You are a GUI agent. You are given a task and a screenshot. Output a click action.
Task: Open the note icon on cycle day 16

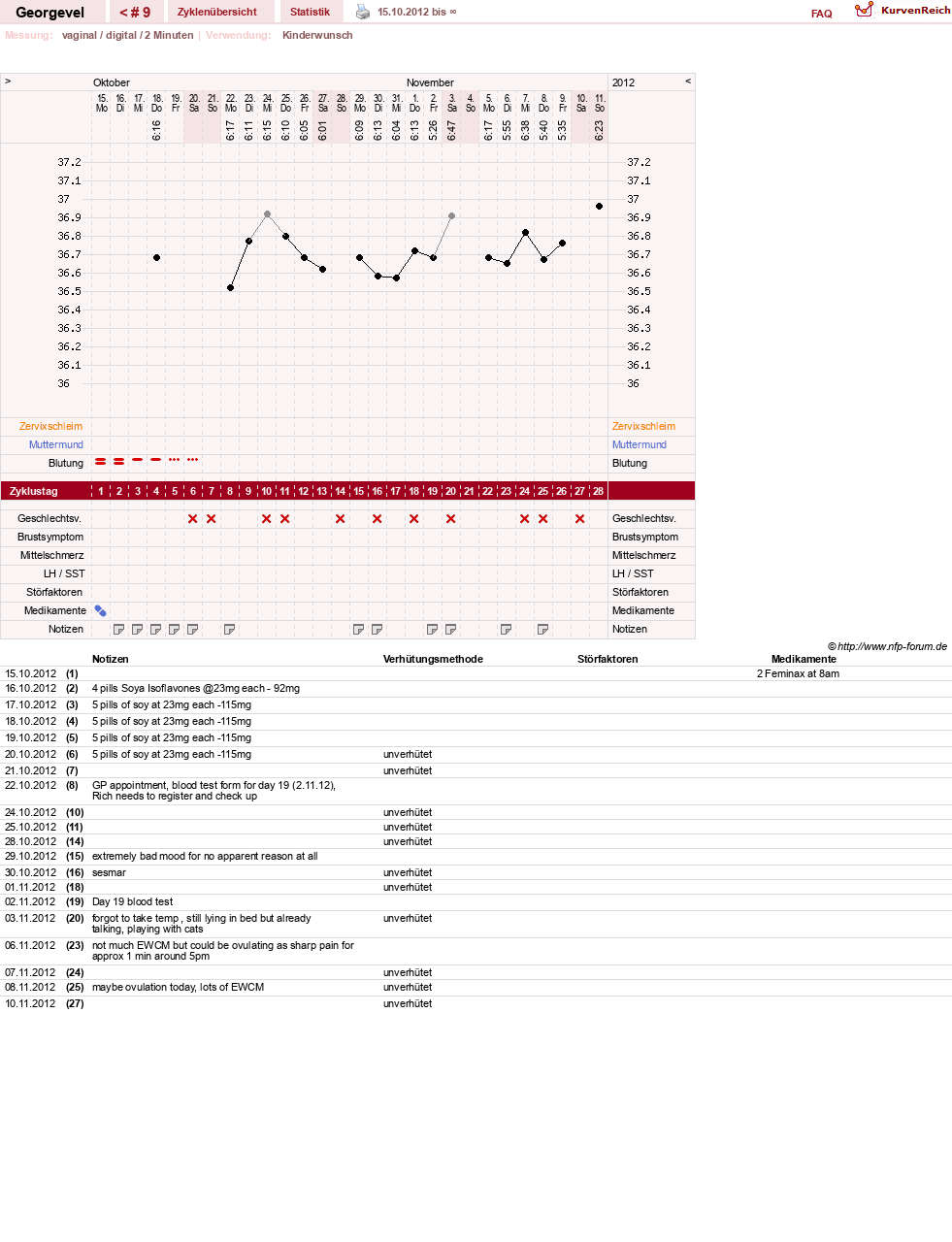[x=377, y=629]
